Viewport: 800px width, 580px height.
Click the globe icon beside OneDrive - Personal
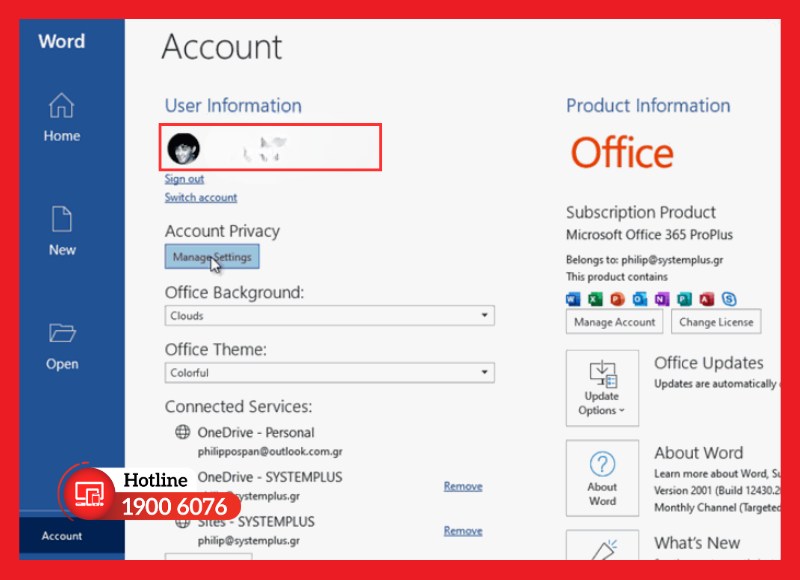183,432
